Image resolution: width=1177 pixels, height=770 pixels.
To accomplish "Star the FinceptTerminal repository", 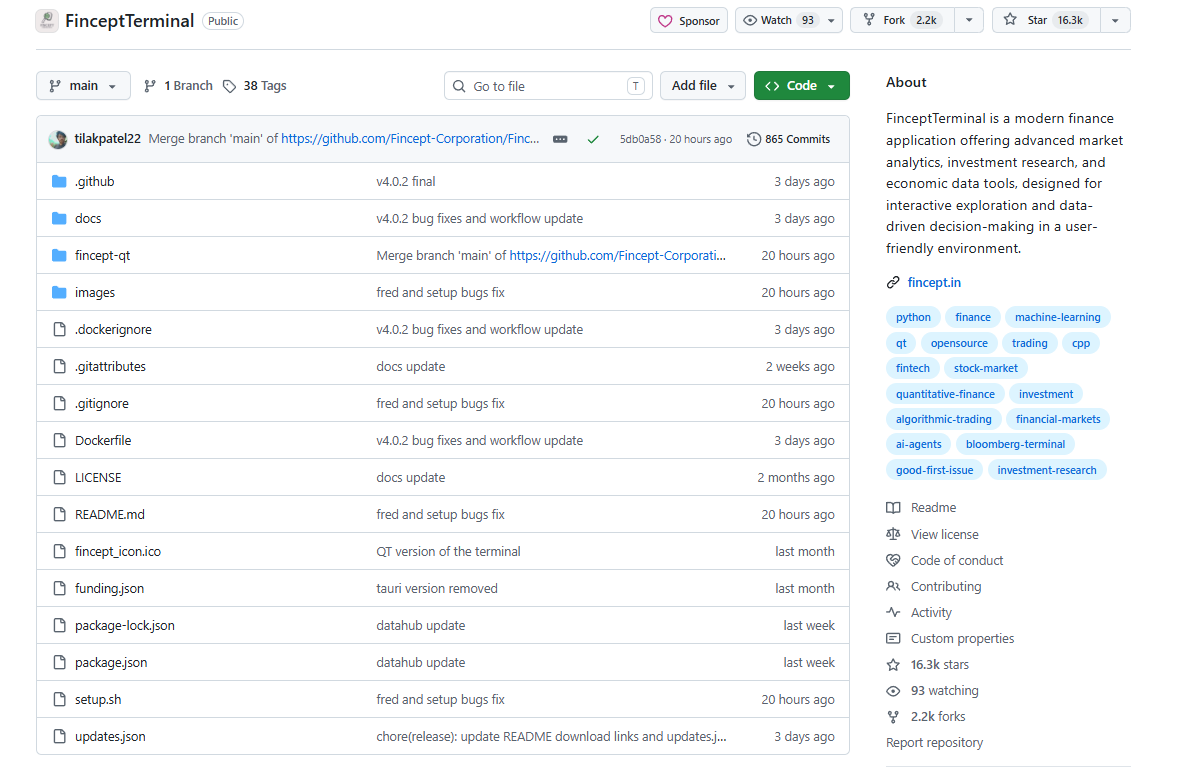I will coord(1046,20).
